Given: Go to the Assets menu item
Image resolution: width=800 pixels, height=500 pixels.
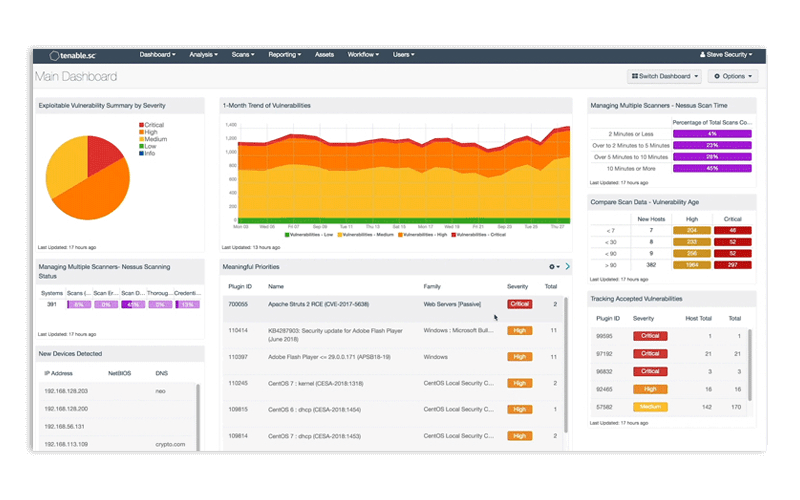Looking at the screenshot, I should [324, 55].
